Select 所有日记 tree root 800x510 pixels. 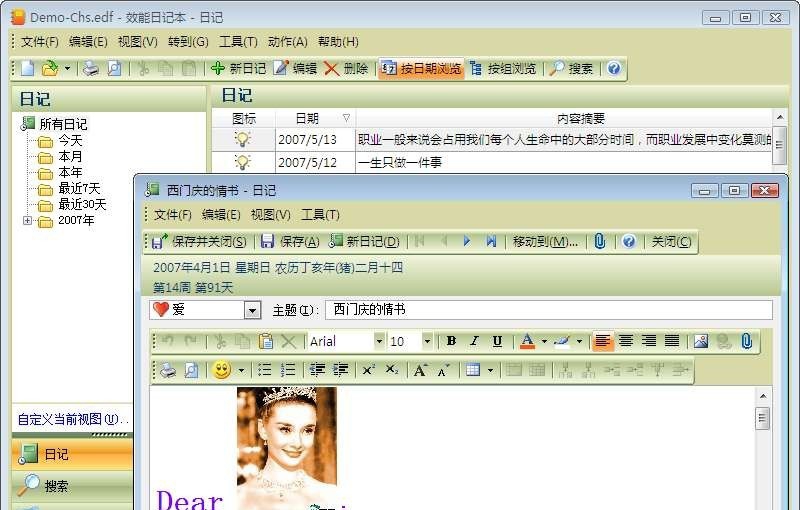point(63,124)
